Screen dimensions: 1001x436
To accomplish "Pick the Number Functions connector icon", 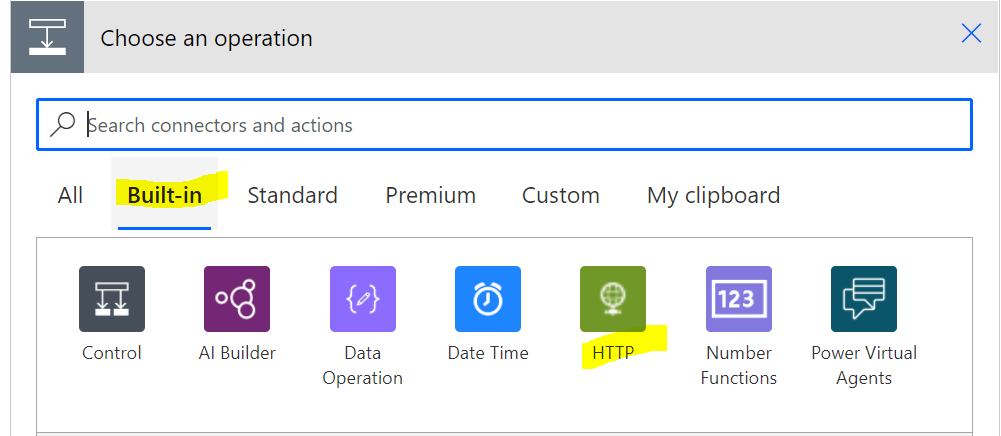I will (739, 299).
